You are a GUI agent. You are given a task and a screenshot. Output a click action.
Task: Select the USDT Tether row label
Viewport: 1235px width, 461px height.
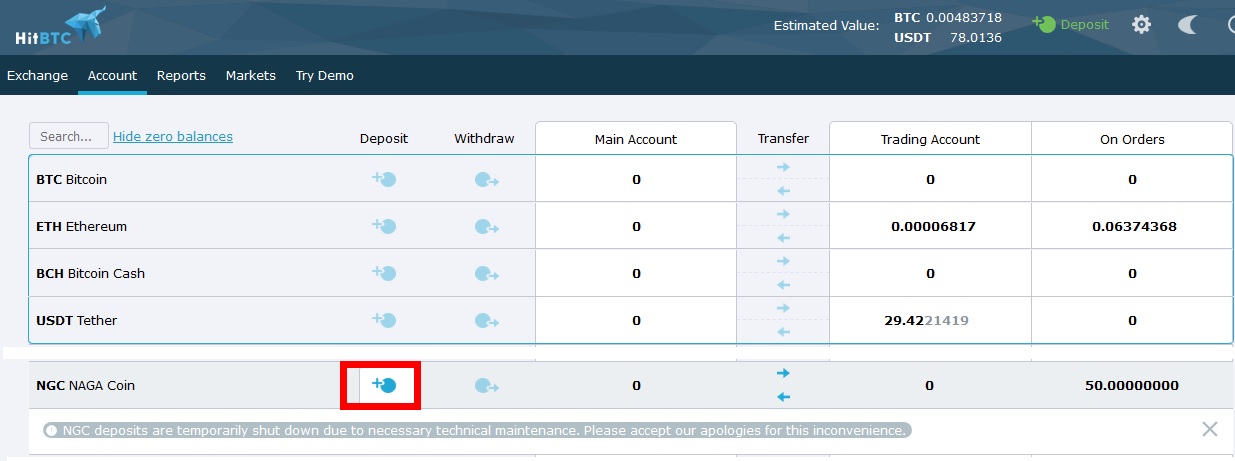(76, 321)
